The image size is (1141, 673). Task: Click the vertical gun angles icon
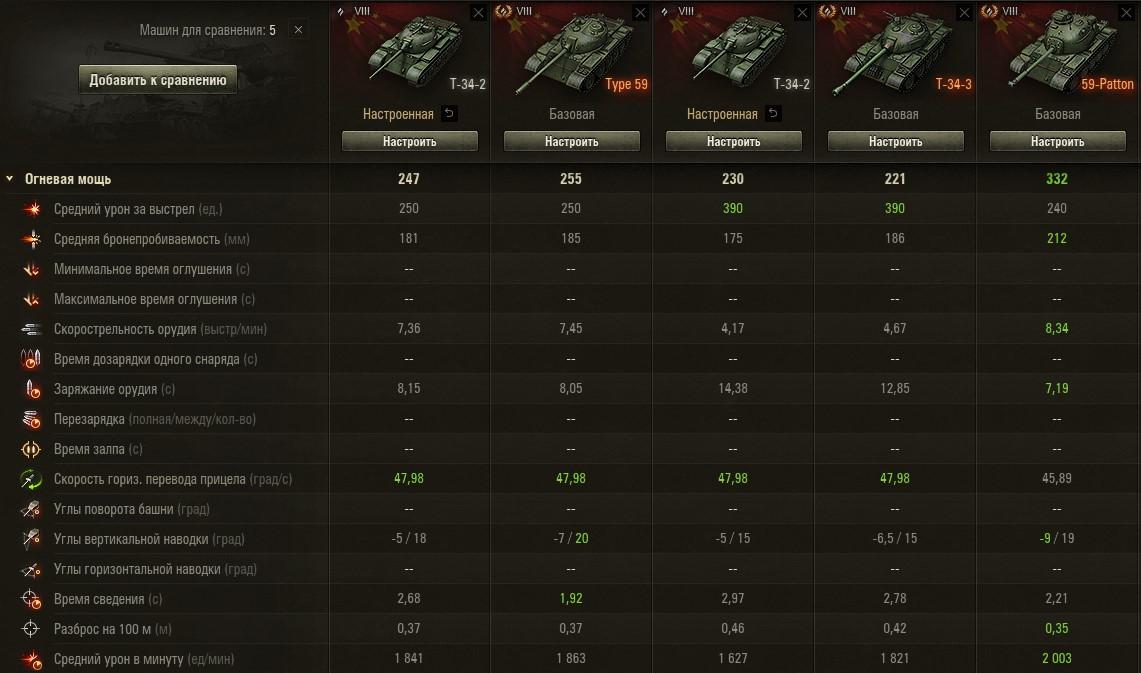point(31,539)
